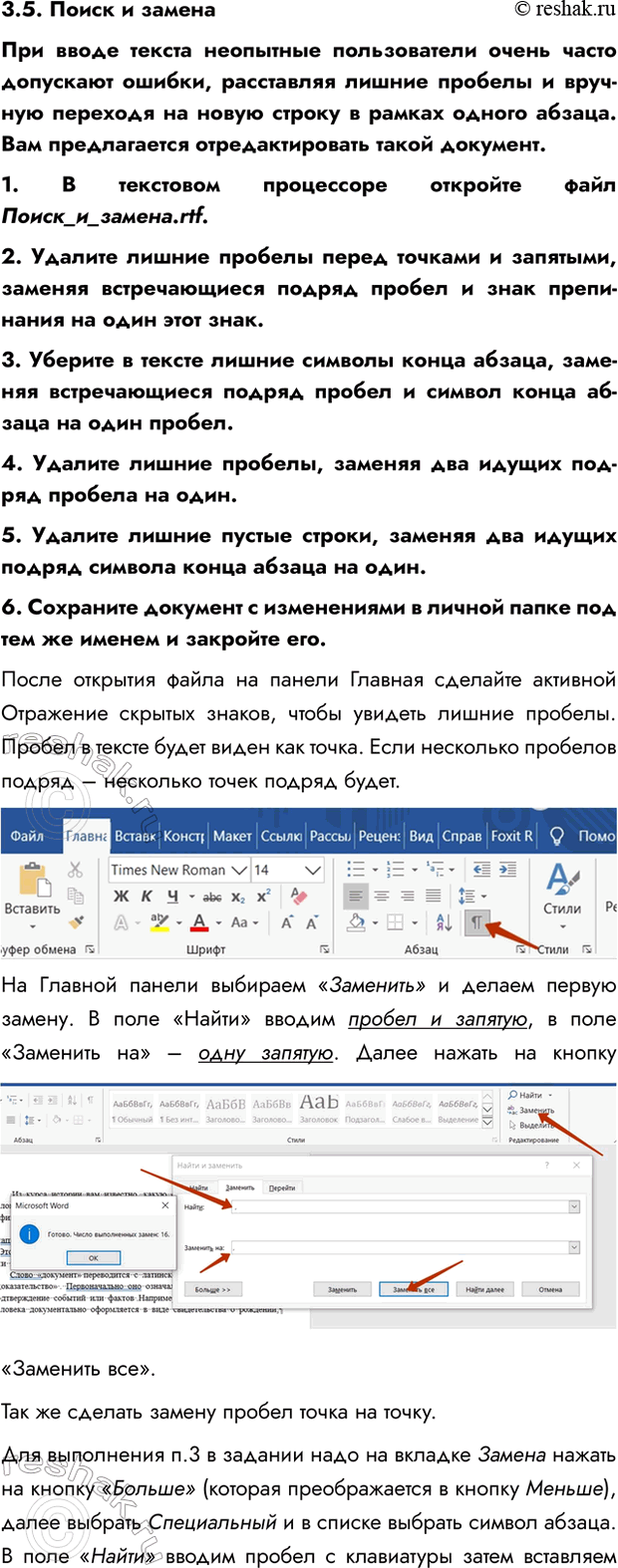Switch to the Перейти tab in dialog
618x1568 pixels.
pyautogui.click(x=282, y=1187)
